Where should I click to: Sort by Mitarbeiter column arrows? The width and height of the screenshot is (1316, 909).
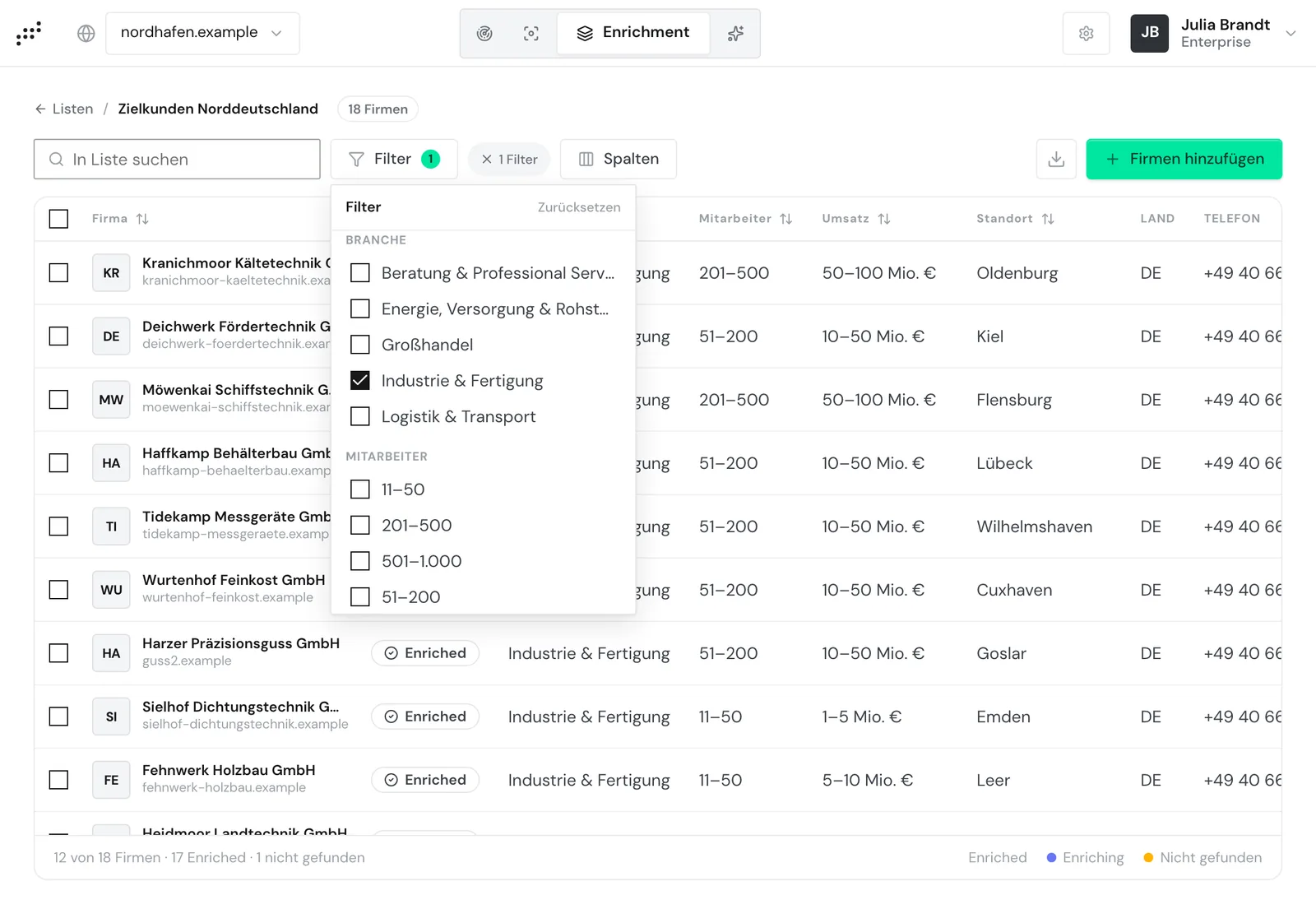(785, 219)
